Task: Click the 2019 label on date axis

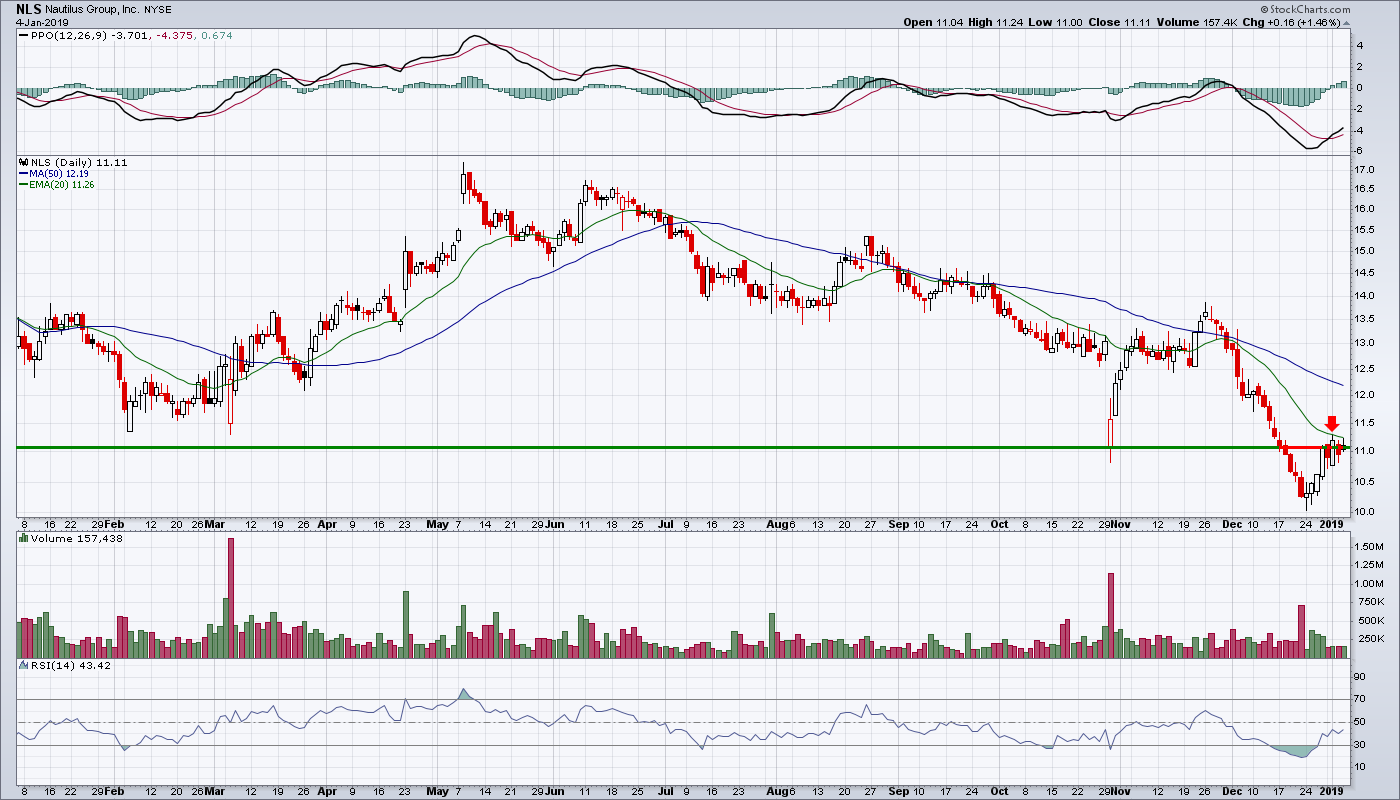Action: tap(1337, 524)
